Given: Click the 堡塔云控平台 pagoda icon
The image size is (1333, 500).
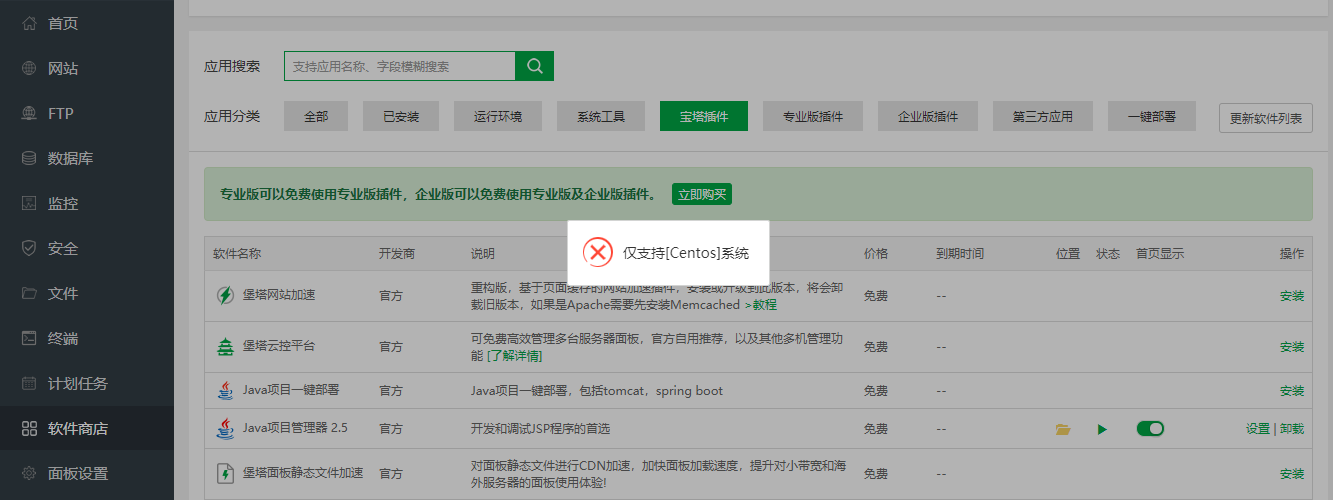Looking at the screenshot, I should tap(225, 346).
